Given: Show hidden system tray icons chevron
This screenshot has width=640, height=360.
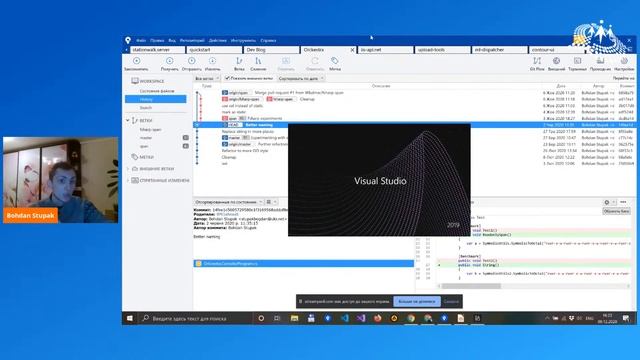Looking at the screenshot, I should (x=547, y=318).
